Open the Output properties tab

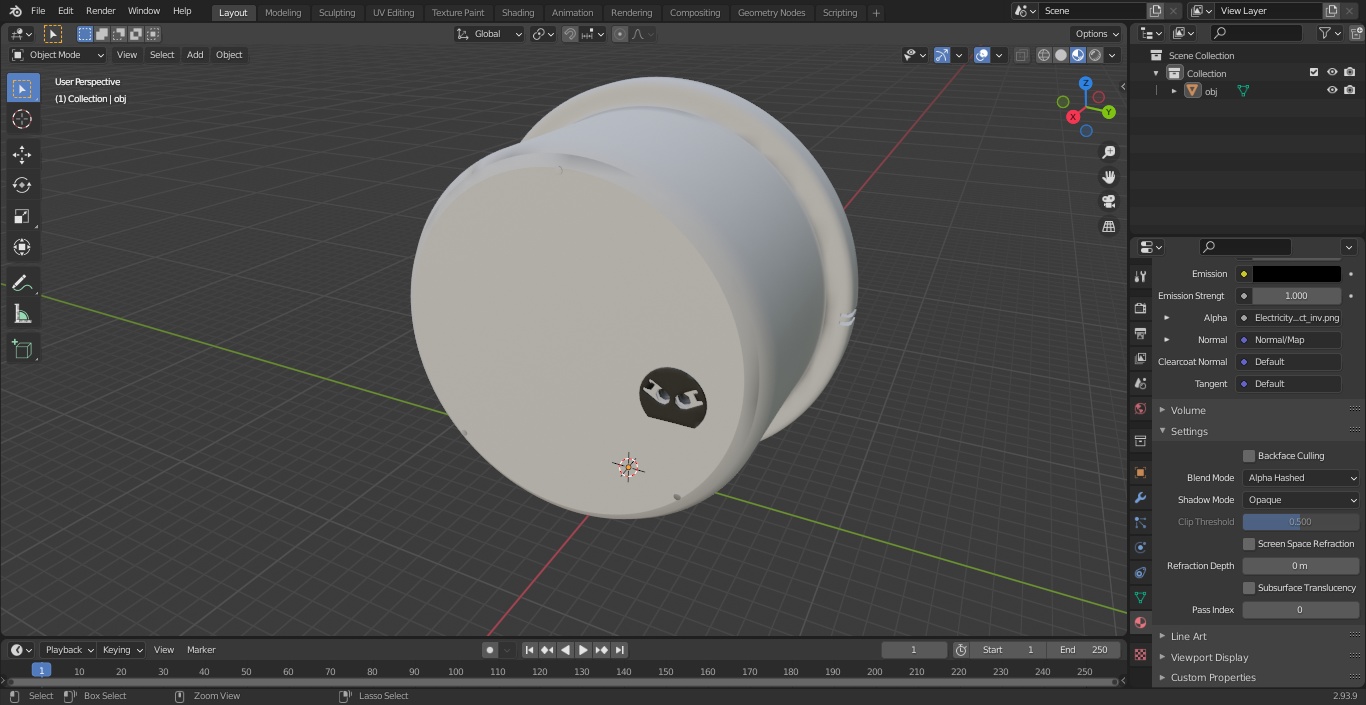tap(1140, 333)
